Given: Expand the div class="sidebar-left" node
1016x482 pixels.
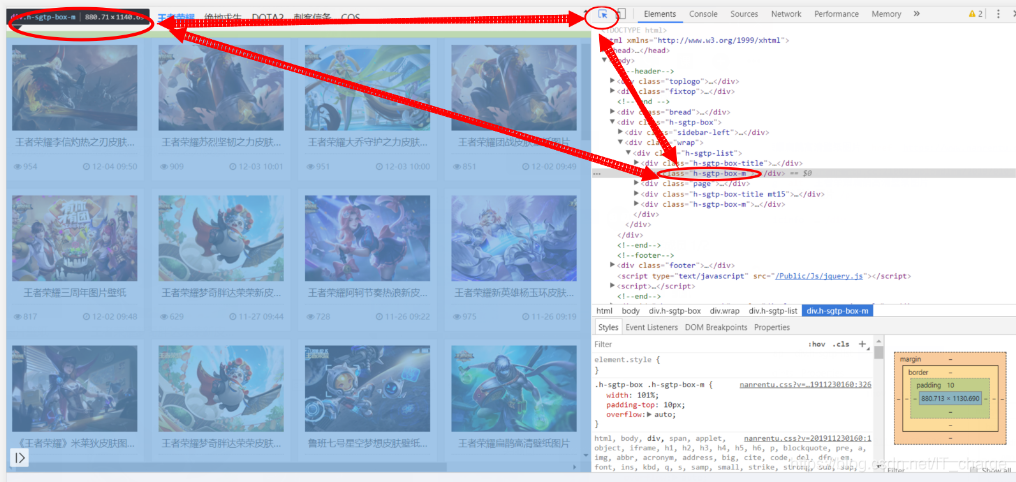Looking at the screenshot, I should (x=621, y=132).
